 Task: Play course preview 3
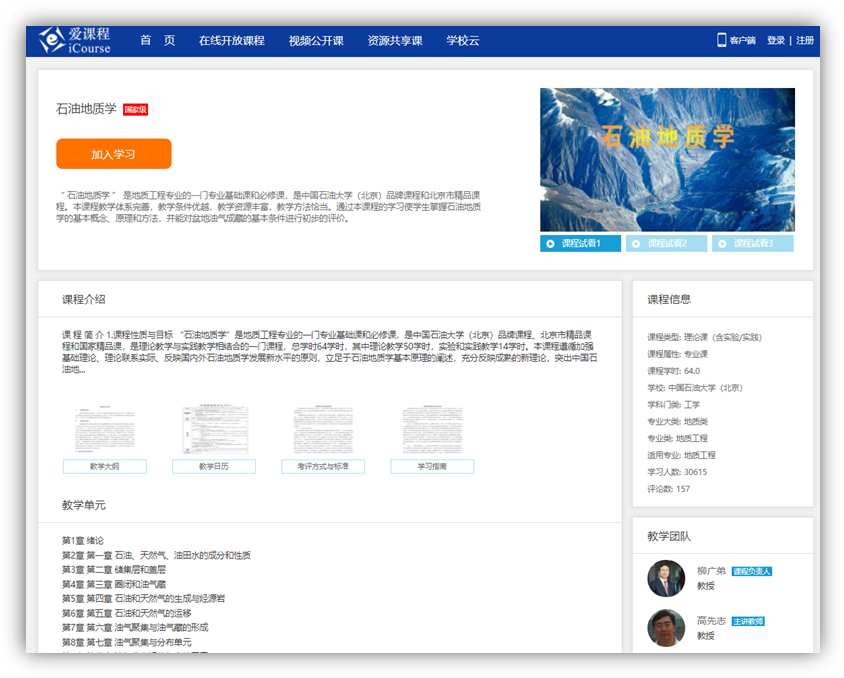pos(752,243)
